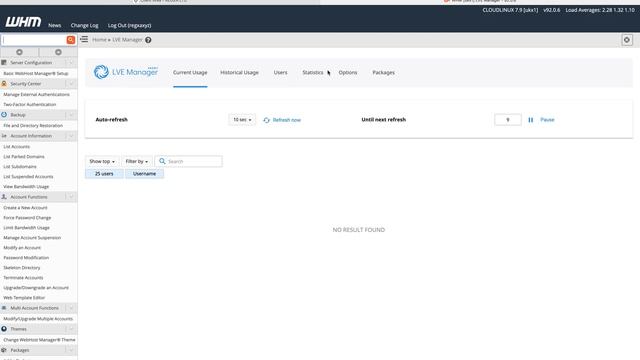Open the LVE Manager help question icon

click(148, 40)
